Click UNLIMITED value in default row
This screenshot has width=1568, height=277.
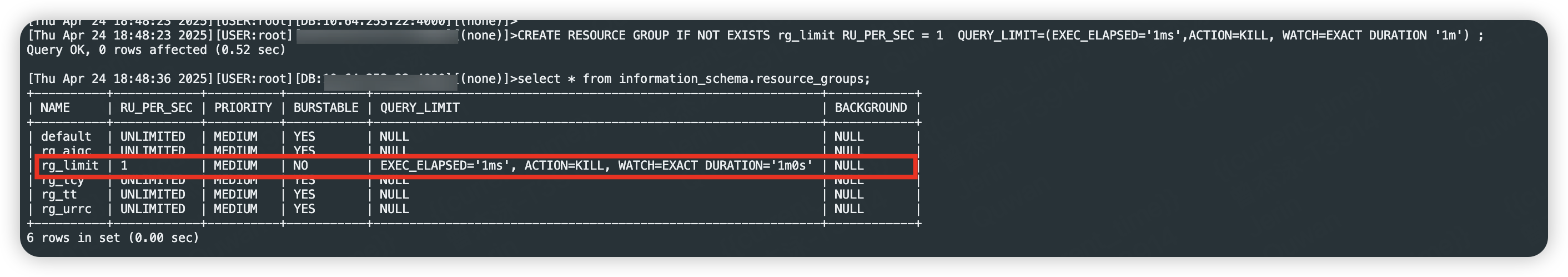tap(153, 137)
